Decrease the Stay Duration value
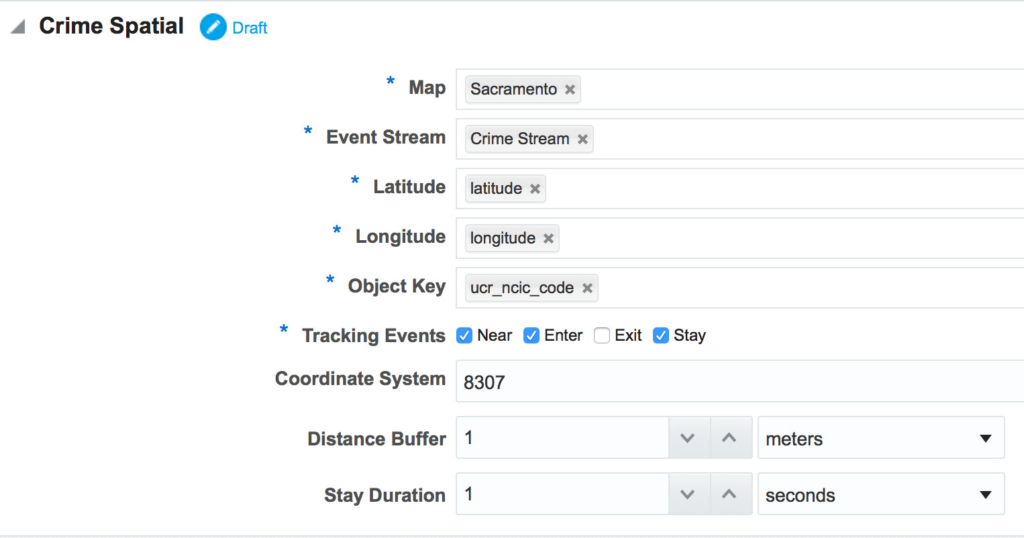1024x538 pixels. point(688,494)
